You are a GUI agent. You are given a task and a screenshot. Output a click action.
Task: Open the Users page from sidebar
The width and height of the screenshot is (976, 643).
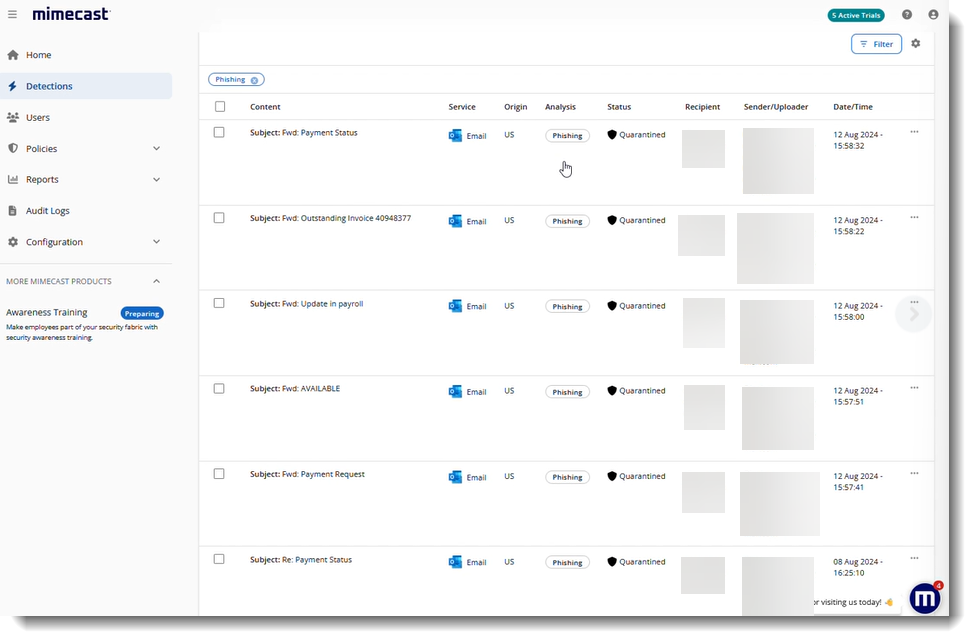click(x=38, y=117)
